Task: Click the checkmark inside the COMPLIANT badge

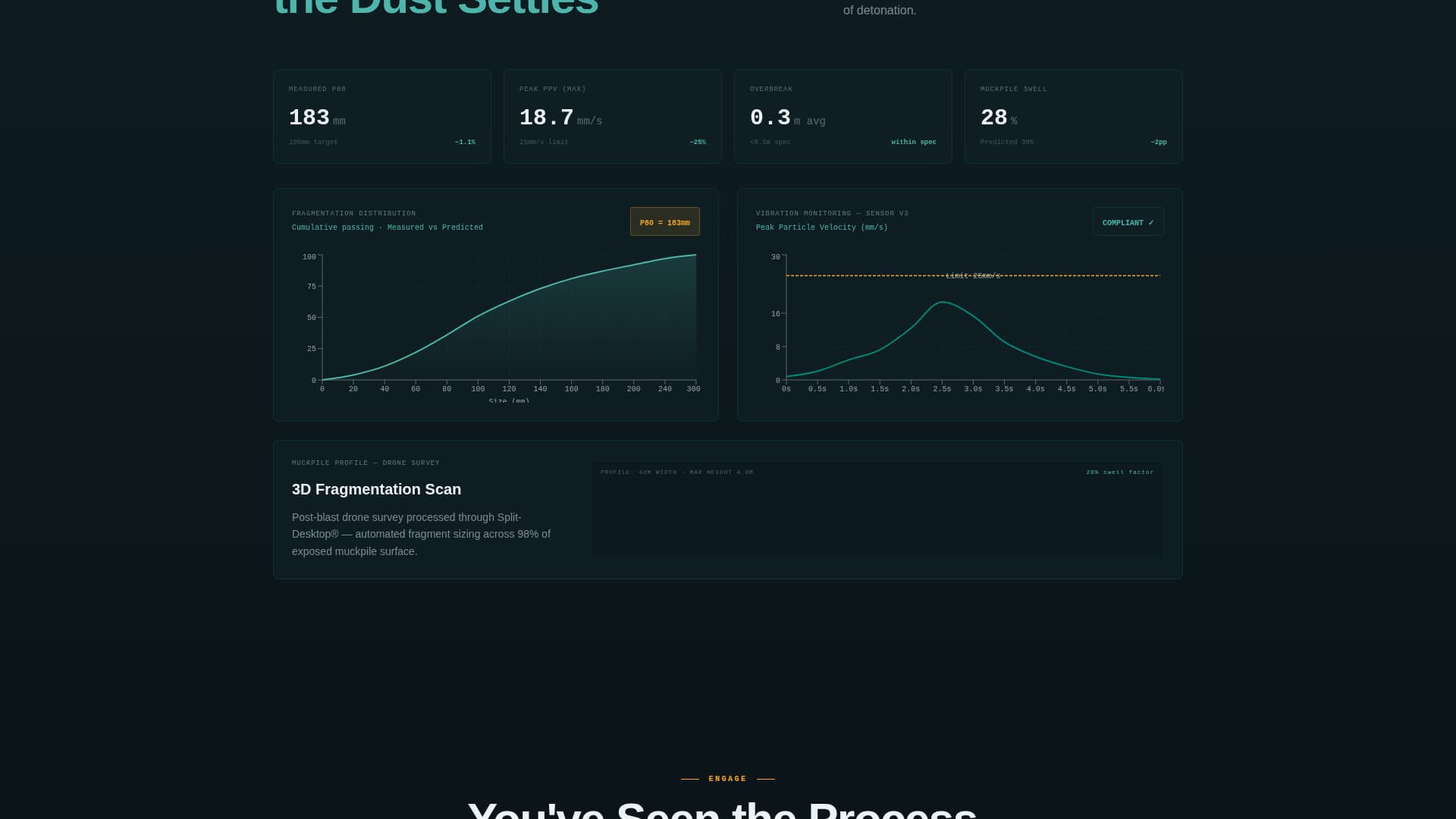Action: pyautogui.click(x=1151, y=221)
